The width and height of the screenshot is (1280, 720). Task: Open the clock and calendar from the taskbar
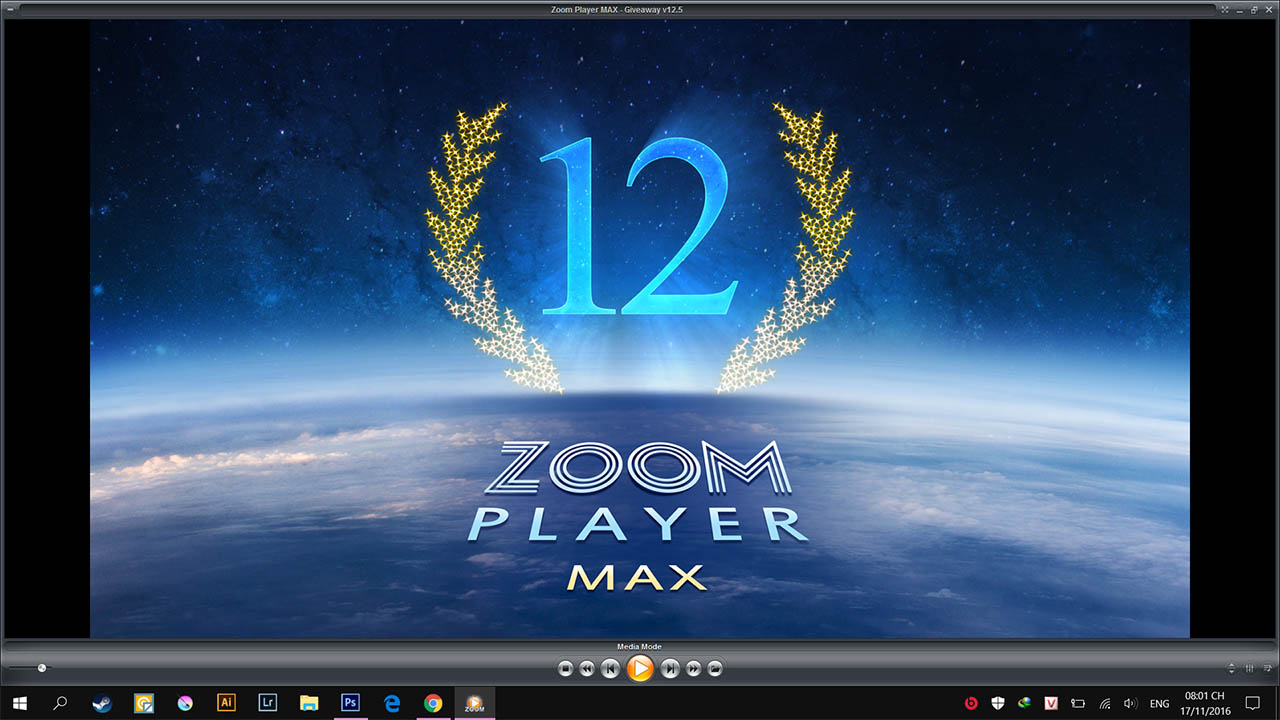point(1203,703)
